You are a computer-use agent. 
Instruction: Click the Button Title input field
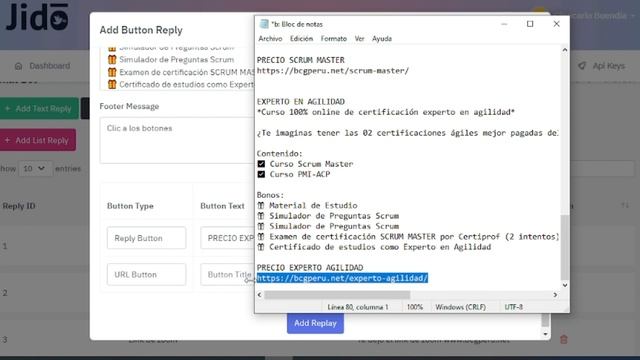(x=227, y=275)
